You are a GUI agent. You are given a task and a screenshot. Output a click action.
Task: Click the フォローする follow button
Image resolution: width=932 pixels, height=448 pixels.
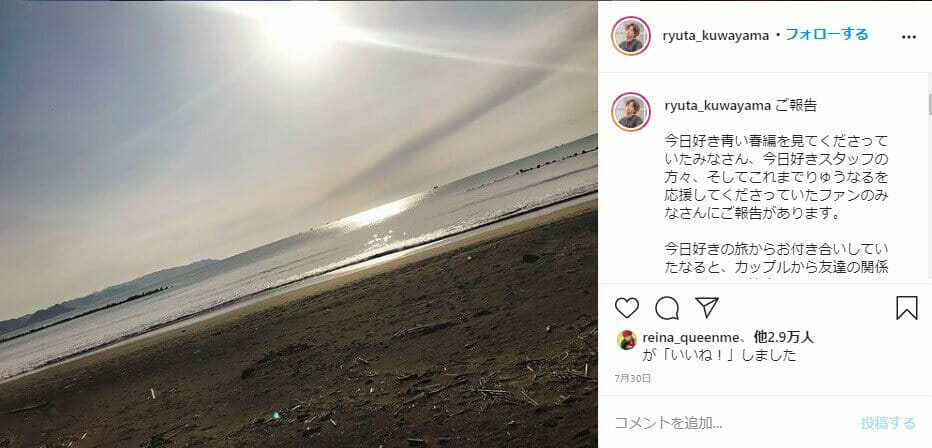coord(827,34)
